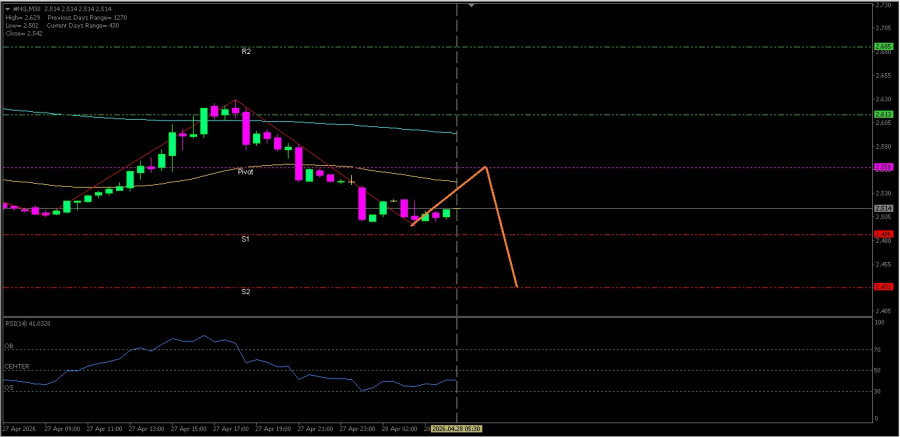Viewport: 900px width, 437px height.
Task: Click the 2.455 value on price scale
Action: click(883, 265)
